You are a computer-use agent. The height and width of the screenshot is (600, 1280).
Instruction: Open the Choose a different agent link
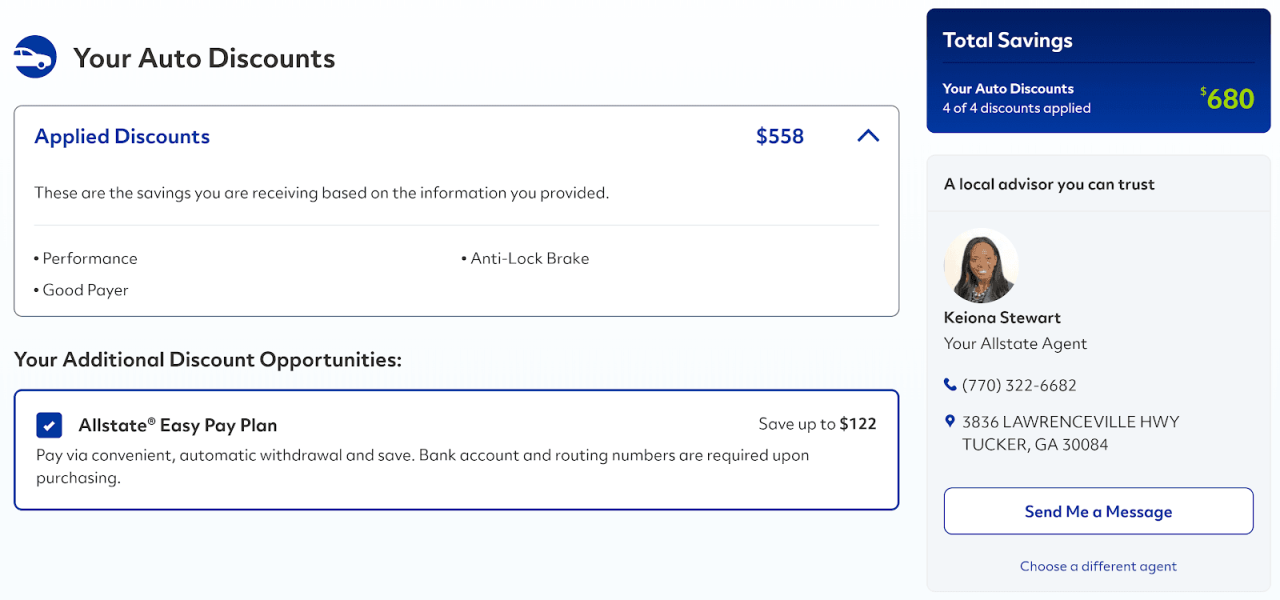coord(1097,566)
